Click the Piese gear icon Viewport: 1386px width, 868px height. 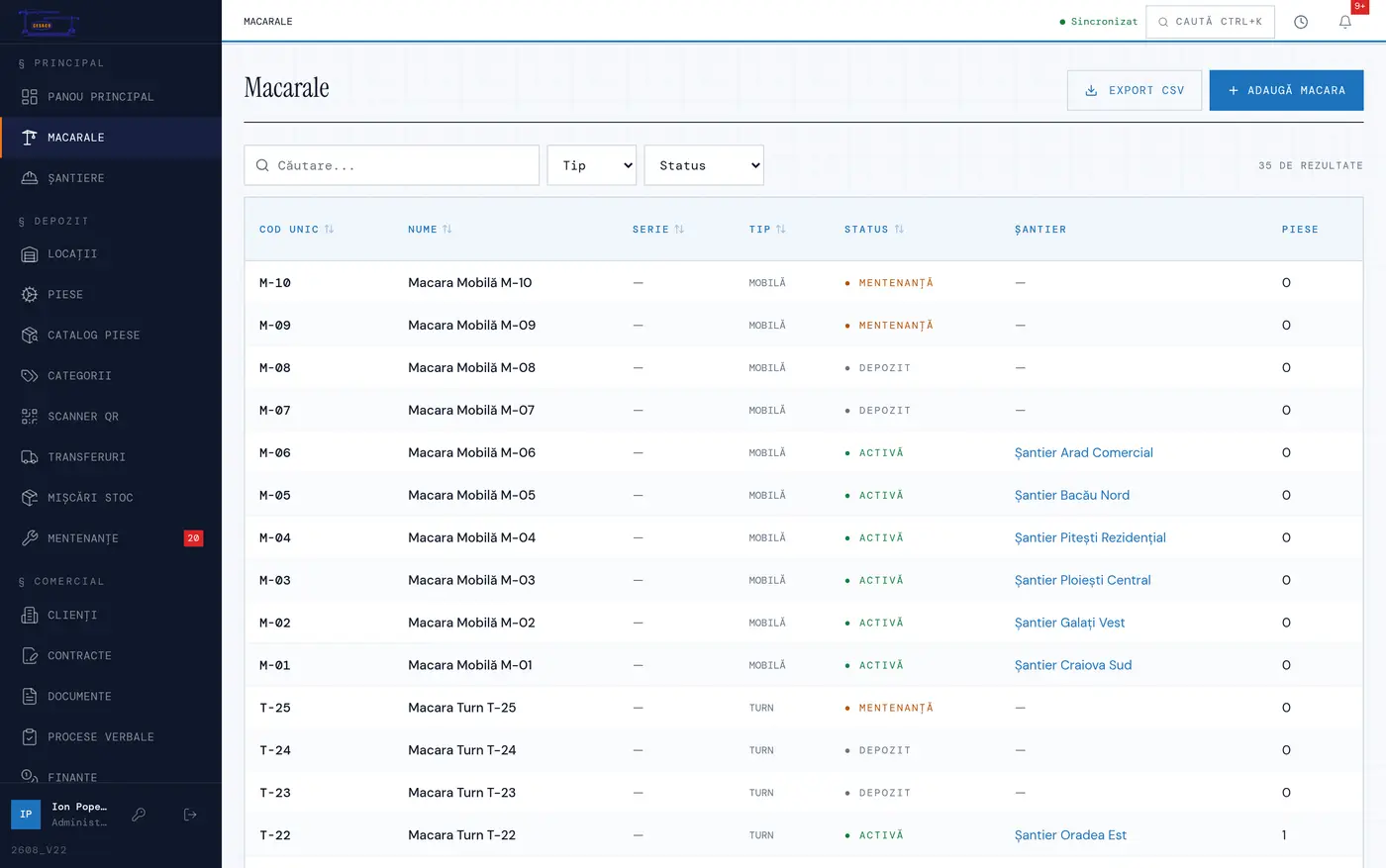point(30,295)
